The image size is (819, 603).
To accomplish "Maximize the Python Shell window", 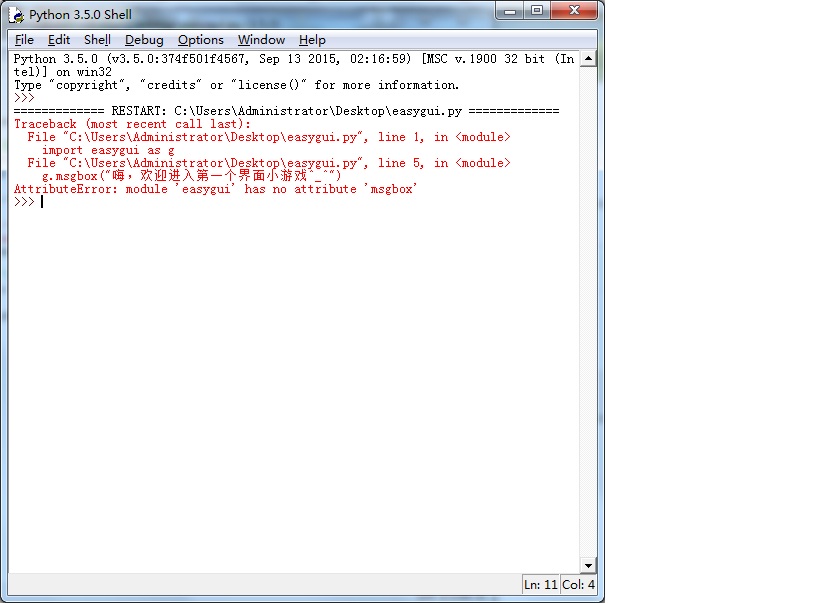I will pos(537,11).
